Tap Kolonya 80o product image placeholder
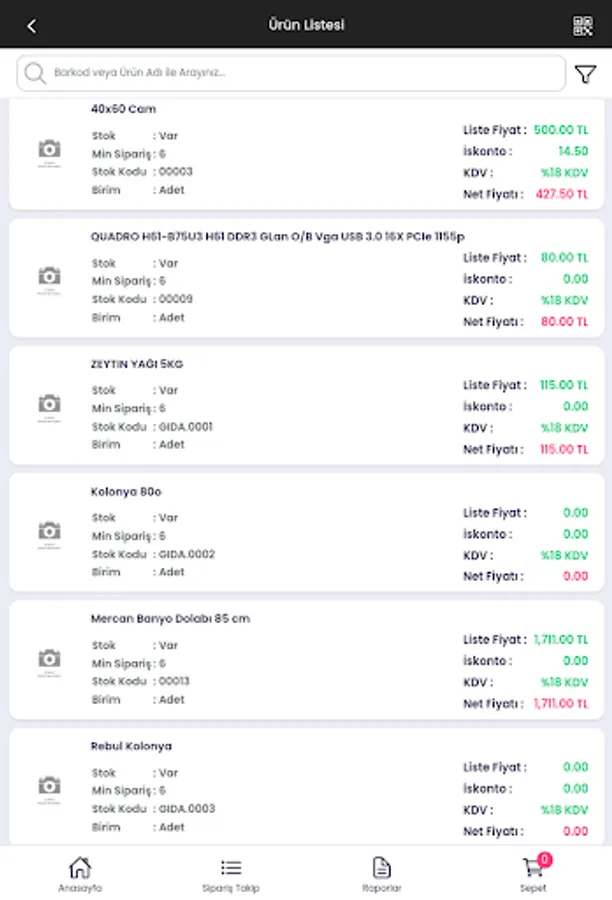The height and width of the screenshot is (900, 612). 49,531
